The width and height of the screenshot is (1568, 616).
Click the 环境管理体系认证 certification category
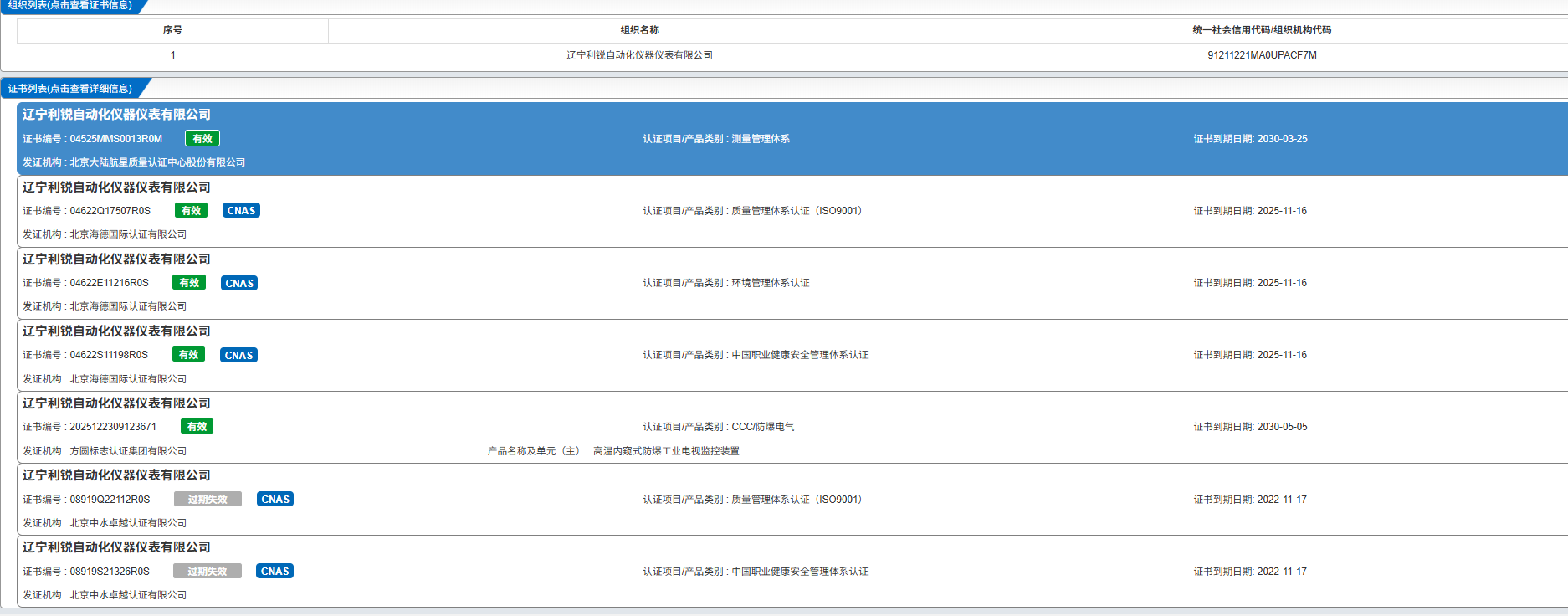coord(771,283)
